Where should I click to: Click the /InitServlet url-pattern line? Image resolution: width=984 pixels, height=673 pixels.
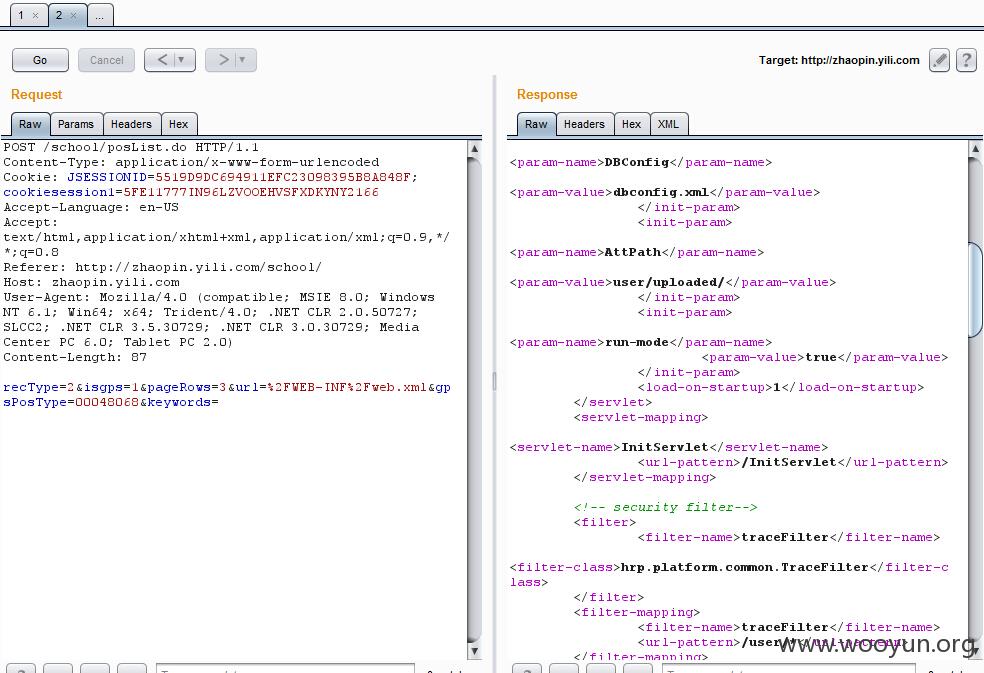coord(793,463)
